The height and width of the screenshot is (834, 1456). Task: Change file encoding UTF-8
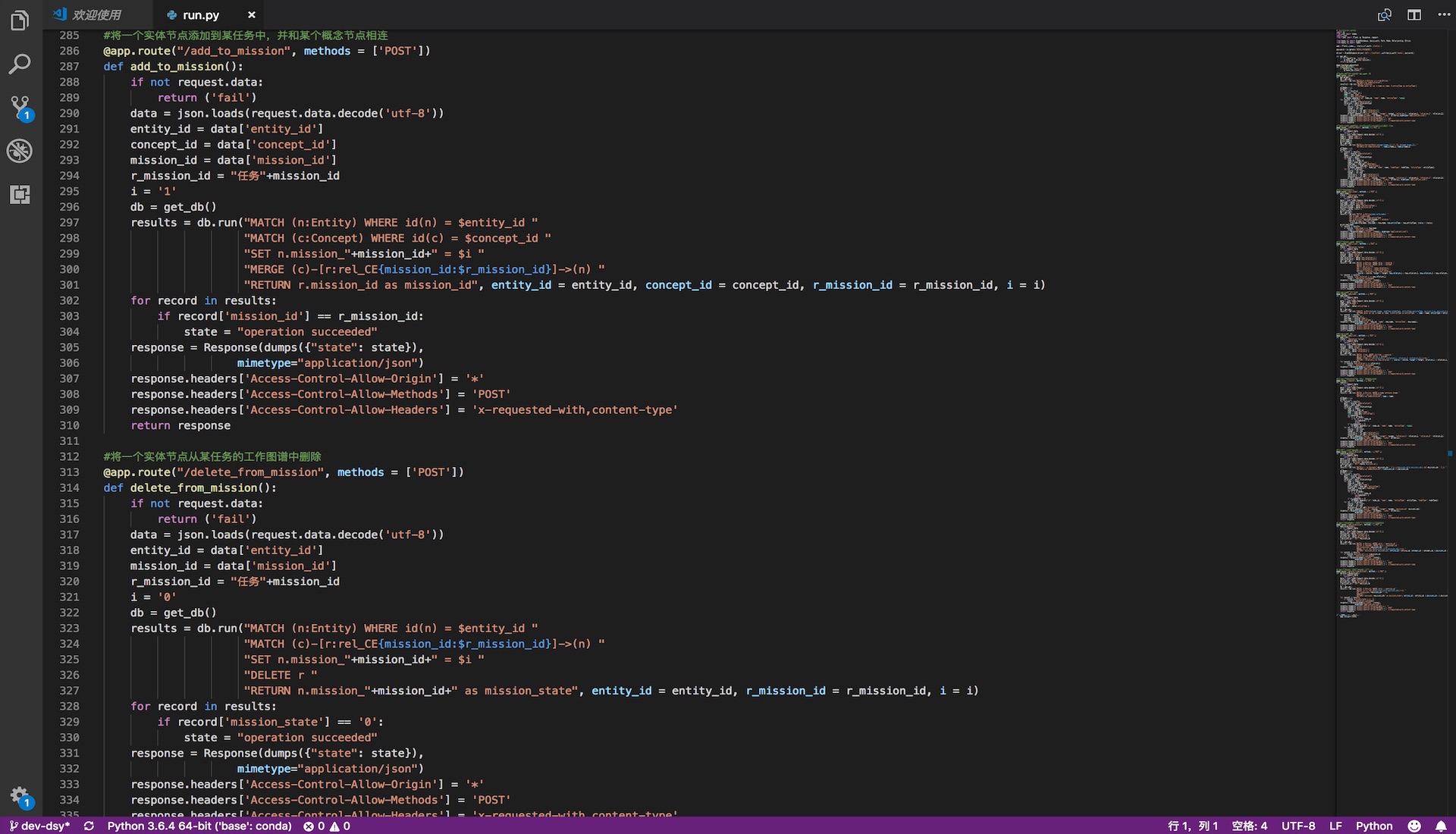coord(1298,826)
